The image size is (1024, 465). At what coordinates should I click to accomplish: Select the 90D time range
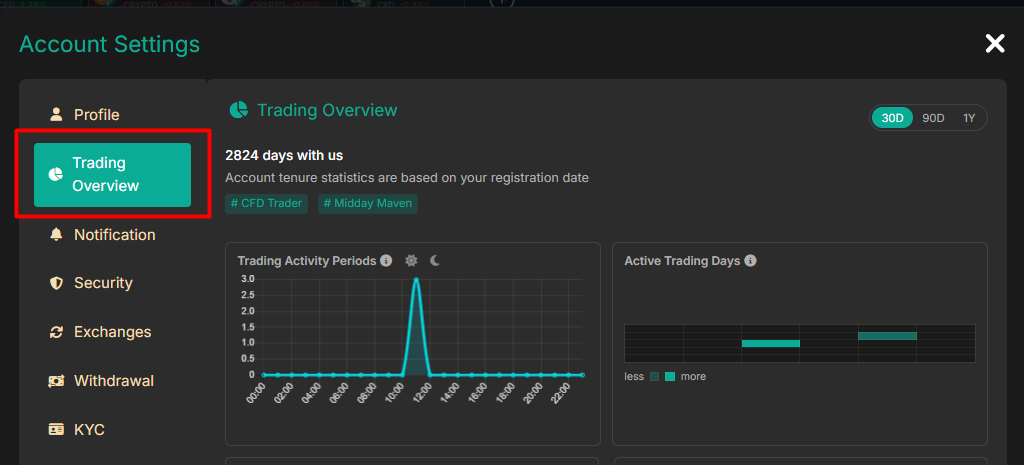tap(933, 118)
